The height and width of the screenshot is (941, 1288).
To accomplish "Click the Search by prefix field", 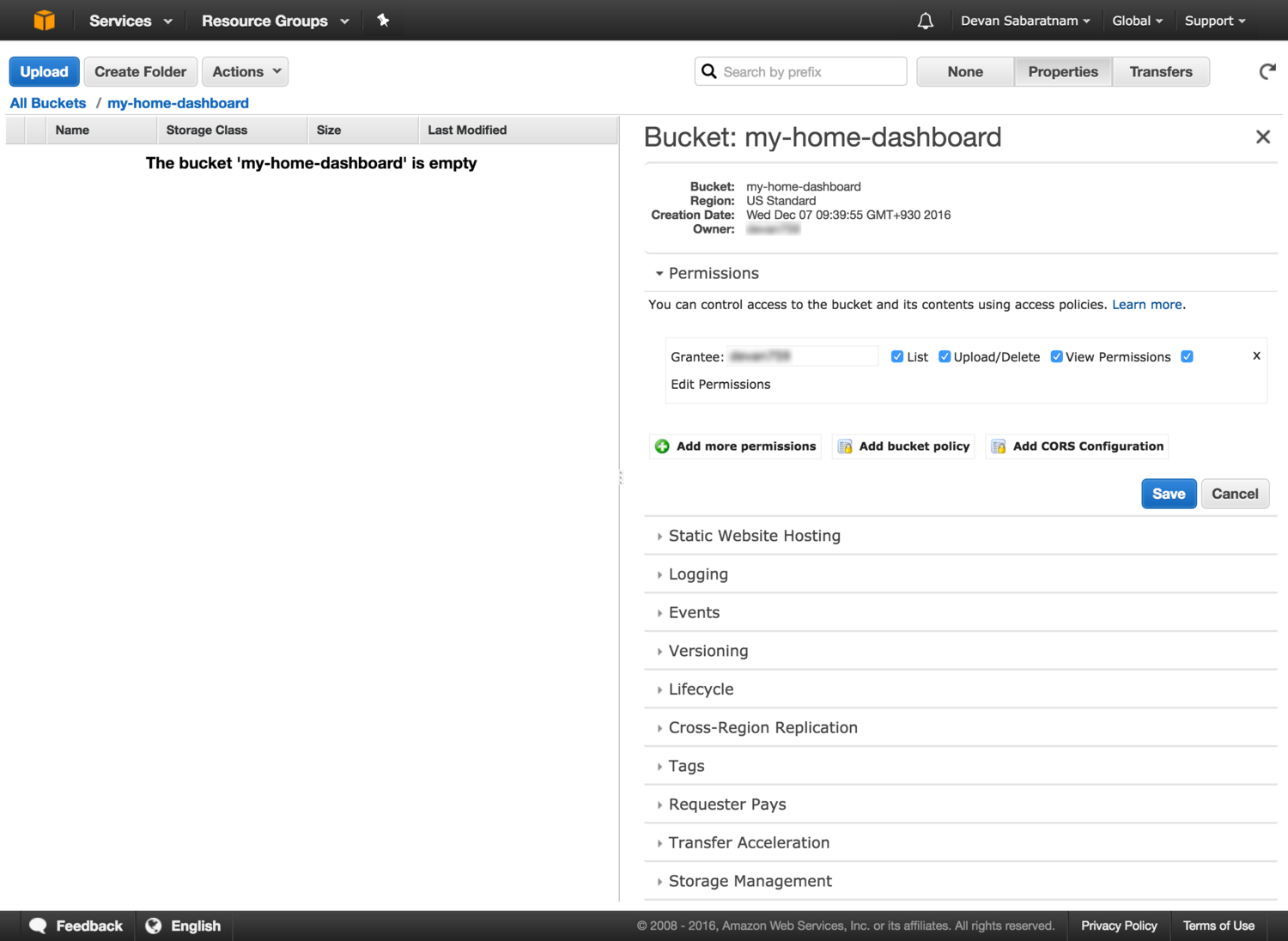I will click(x=800, y=71).
